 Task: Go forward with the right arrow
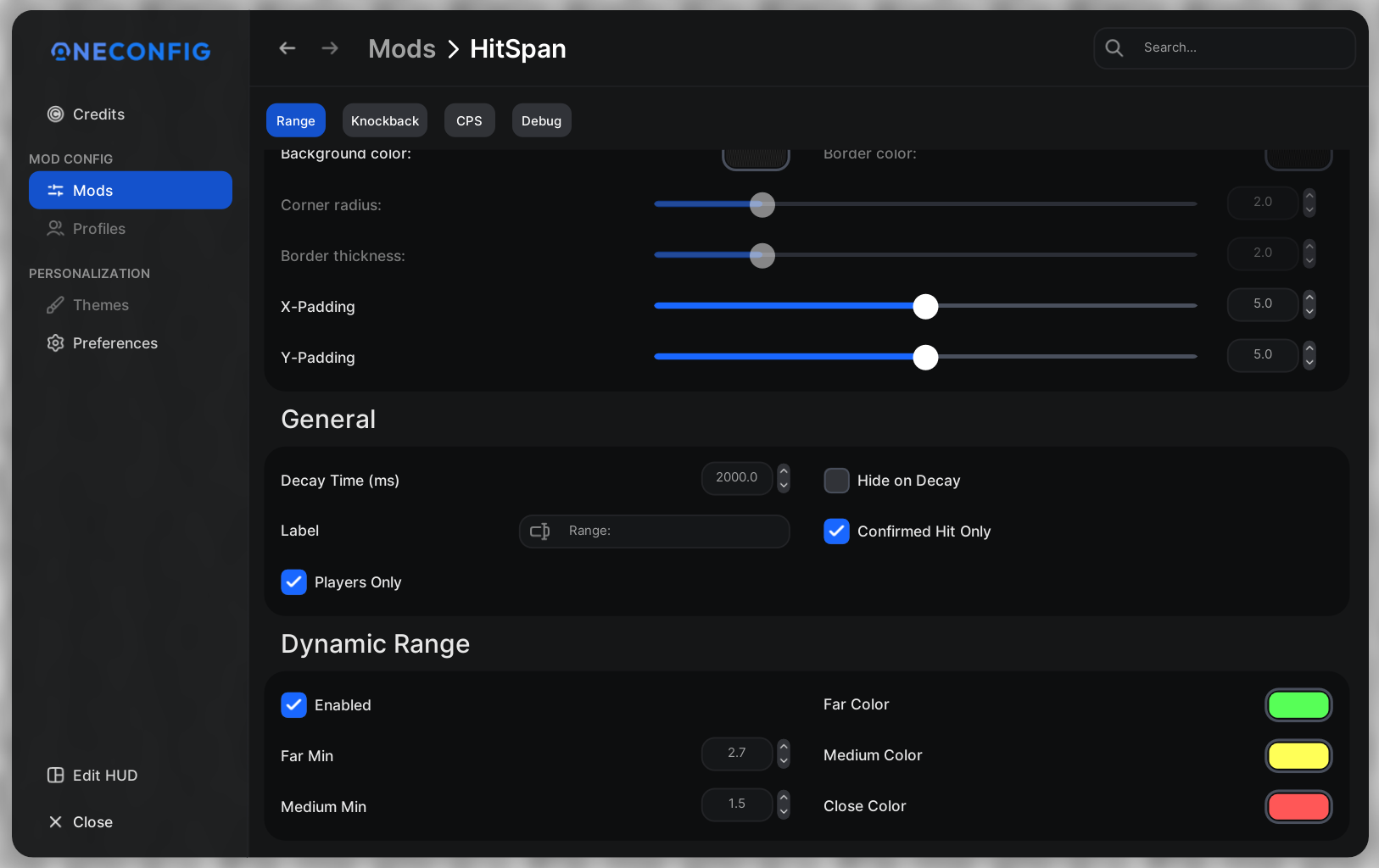coord(330,48)
